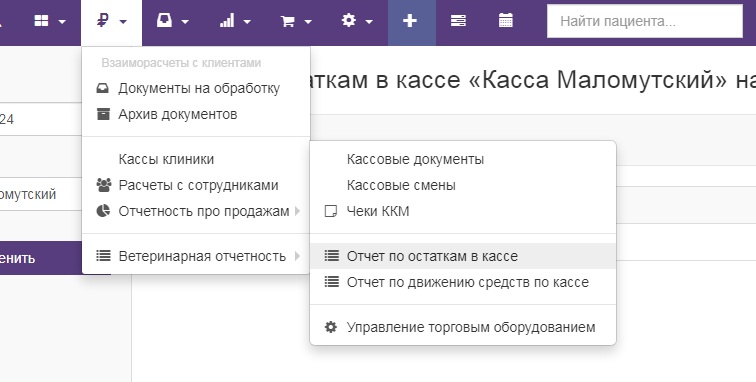
Task: Focus the 'Найти пациента...' search field
Action: [645, 21]
